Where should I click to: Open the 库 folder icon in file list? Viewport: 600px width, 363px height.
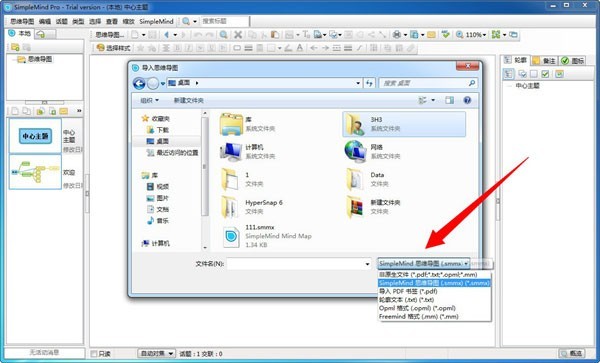click(x=231, y=124)
